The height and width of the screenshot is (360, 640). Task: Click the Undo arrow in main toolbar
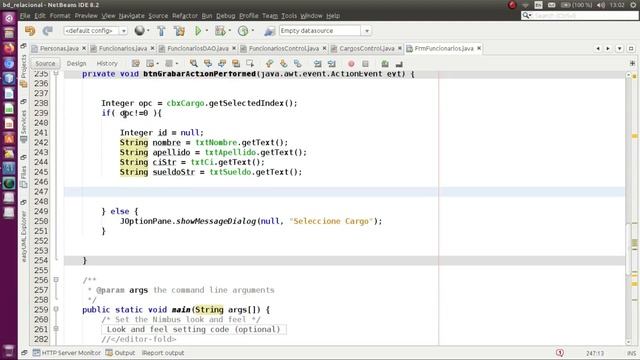point(30,31)
